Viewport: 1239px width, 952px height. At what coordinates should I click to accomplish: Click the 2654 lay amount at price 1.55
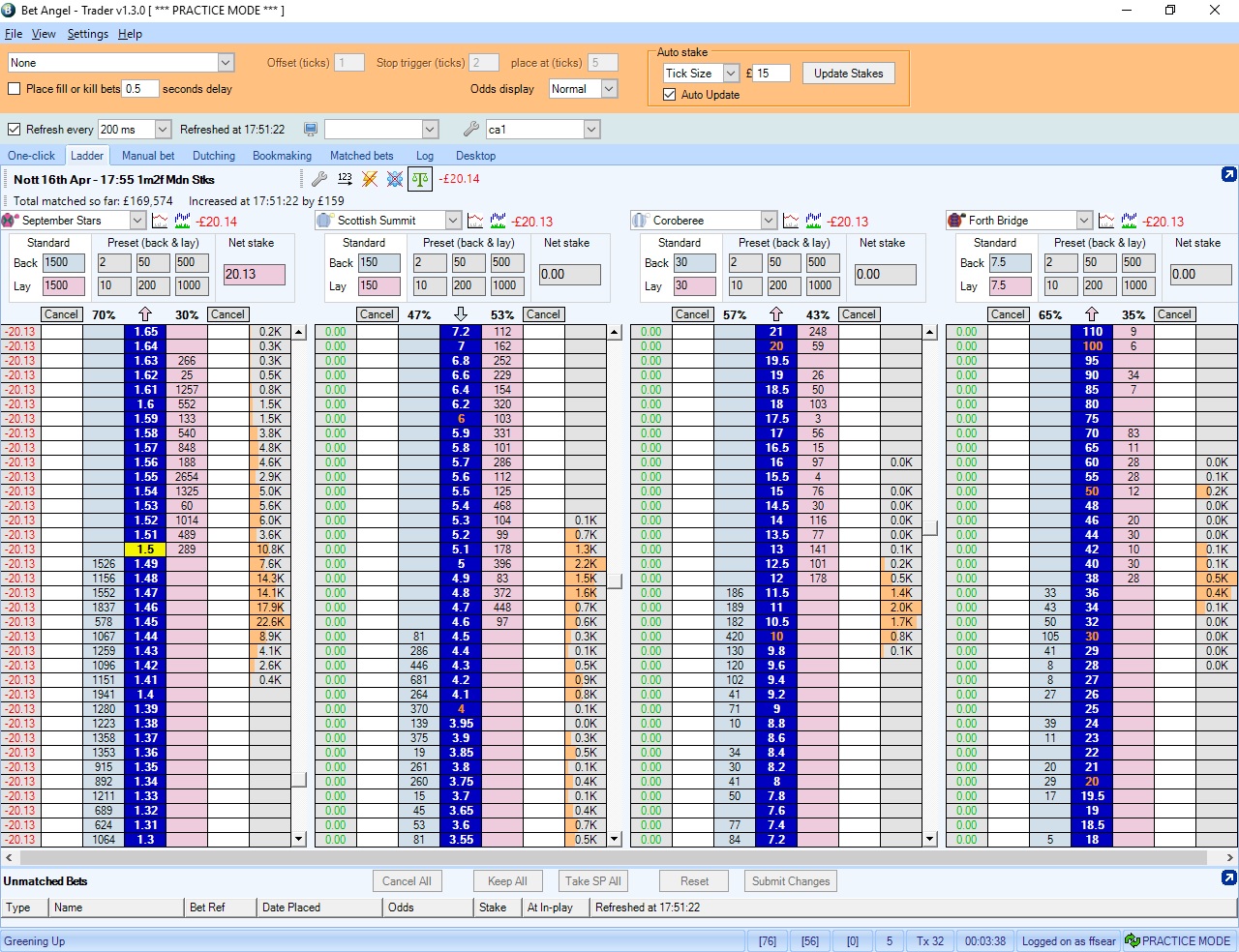[x=187, y=477]
